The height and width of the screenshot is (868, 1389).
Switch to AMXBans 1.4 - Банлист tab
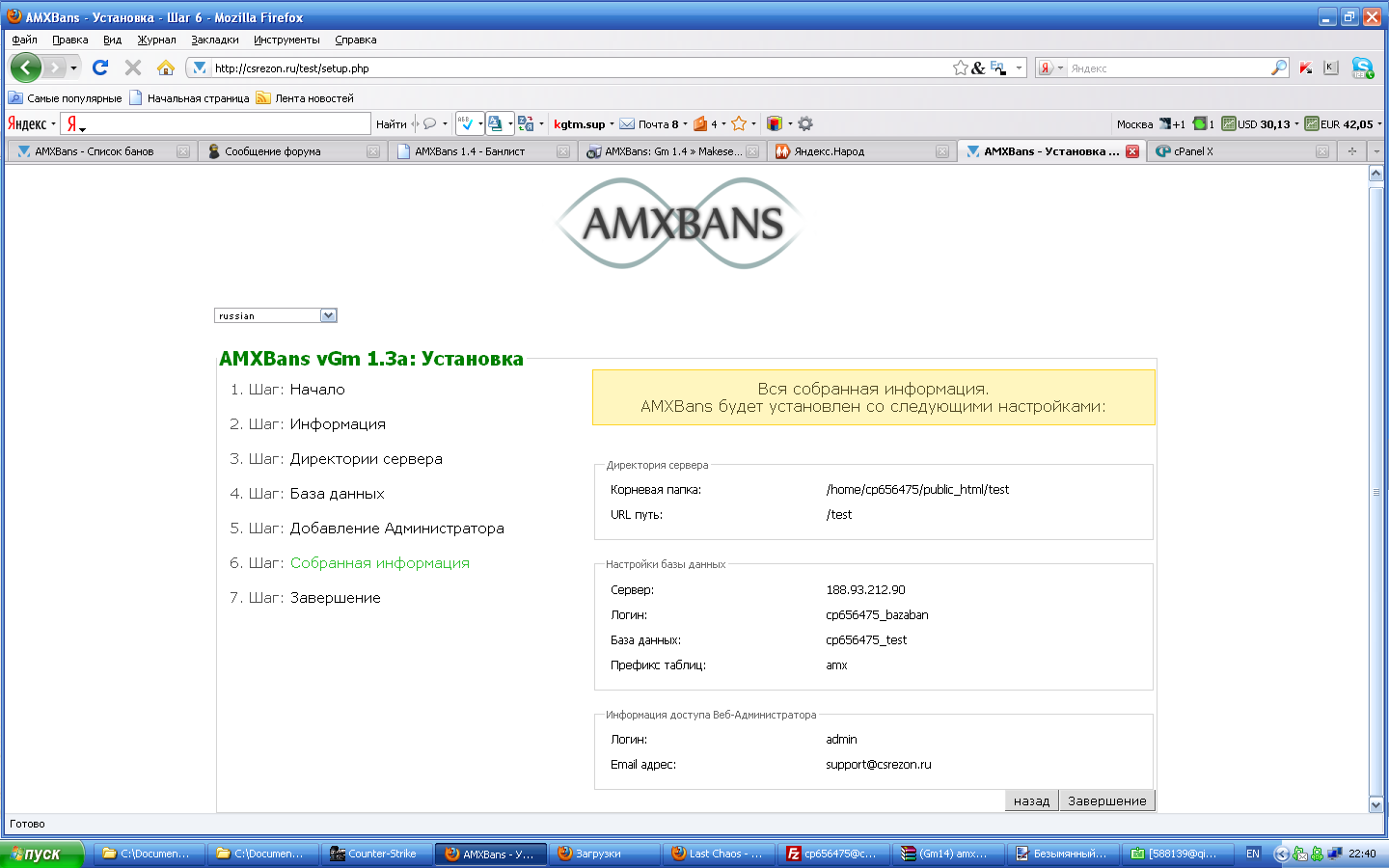tap(482, 151)
